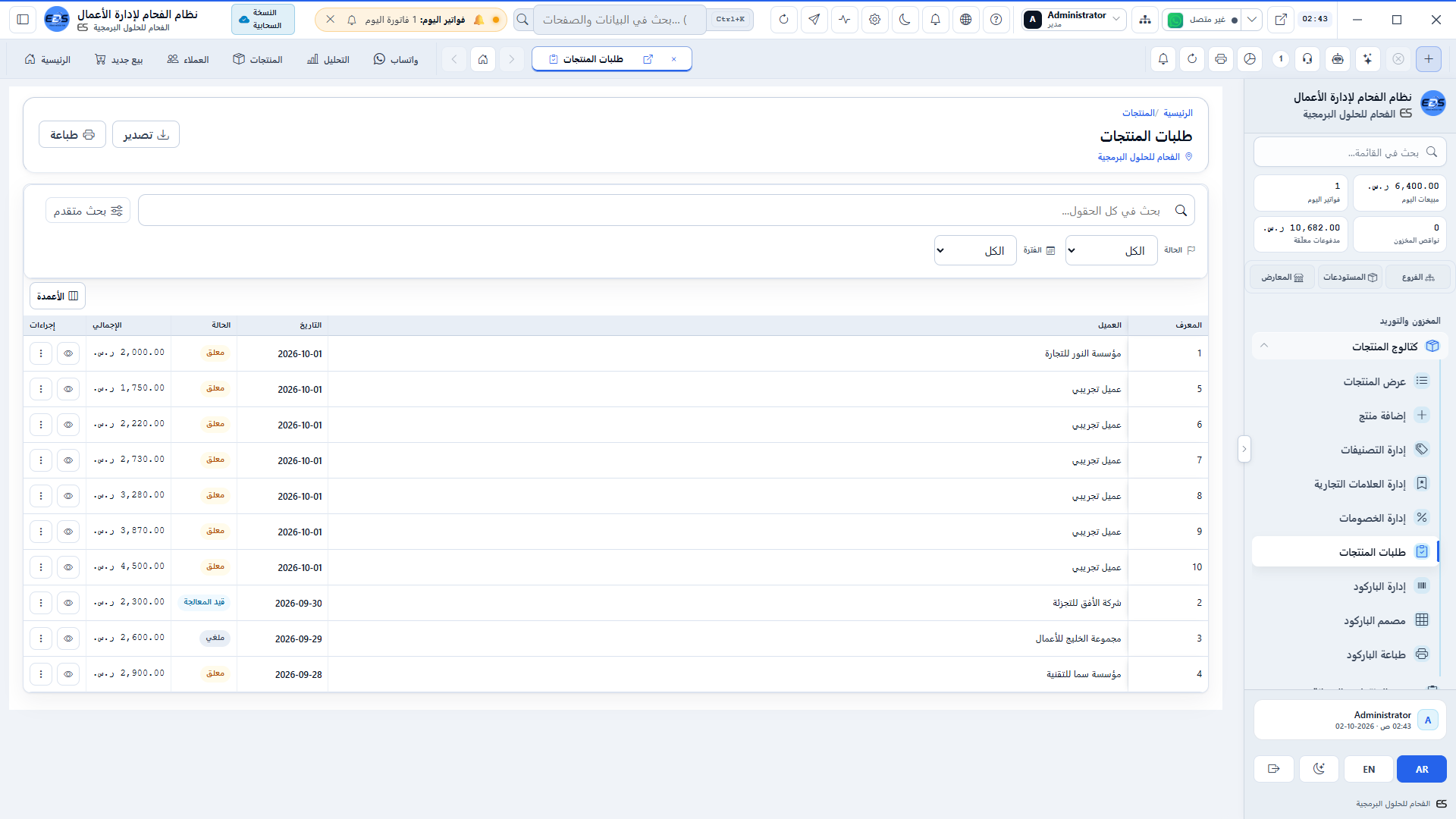Close the طلبات المنتجات tab

[673, 59]
